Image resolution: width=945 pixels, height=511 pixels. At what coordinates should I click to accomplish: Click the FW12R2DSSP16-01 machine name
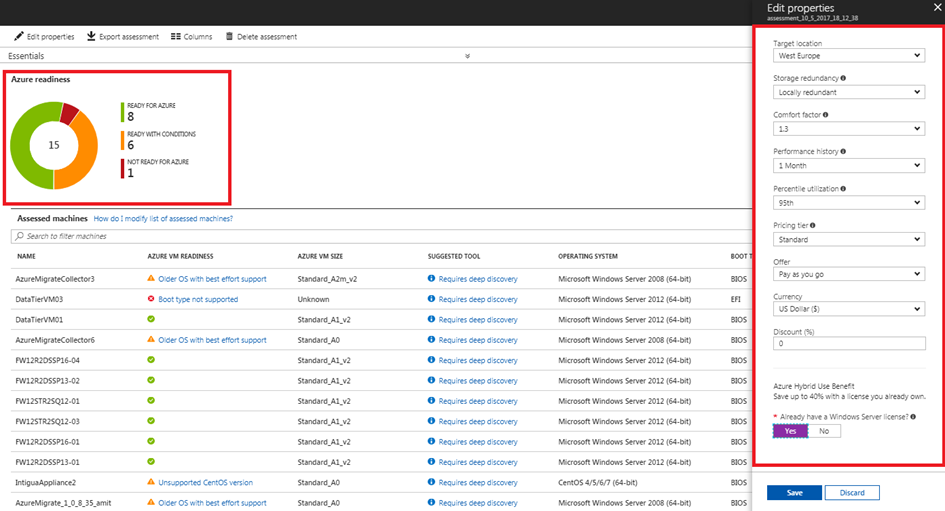47,442
